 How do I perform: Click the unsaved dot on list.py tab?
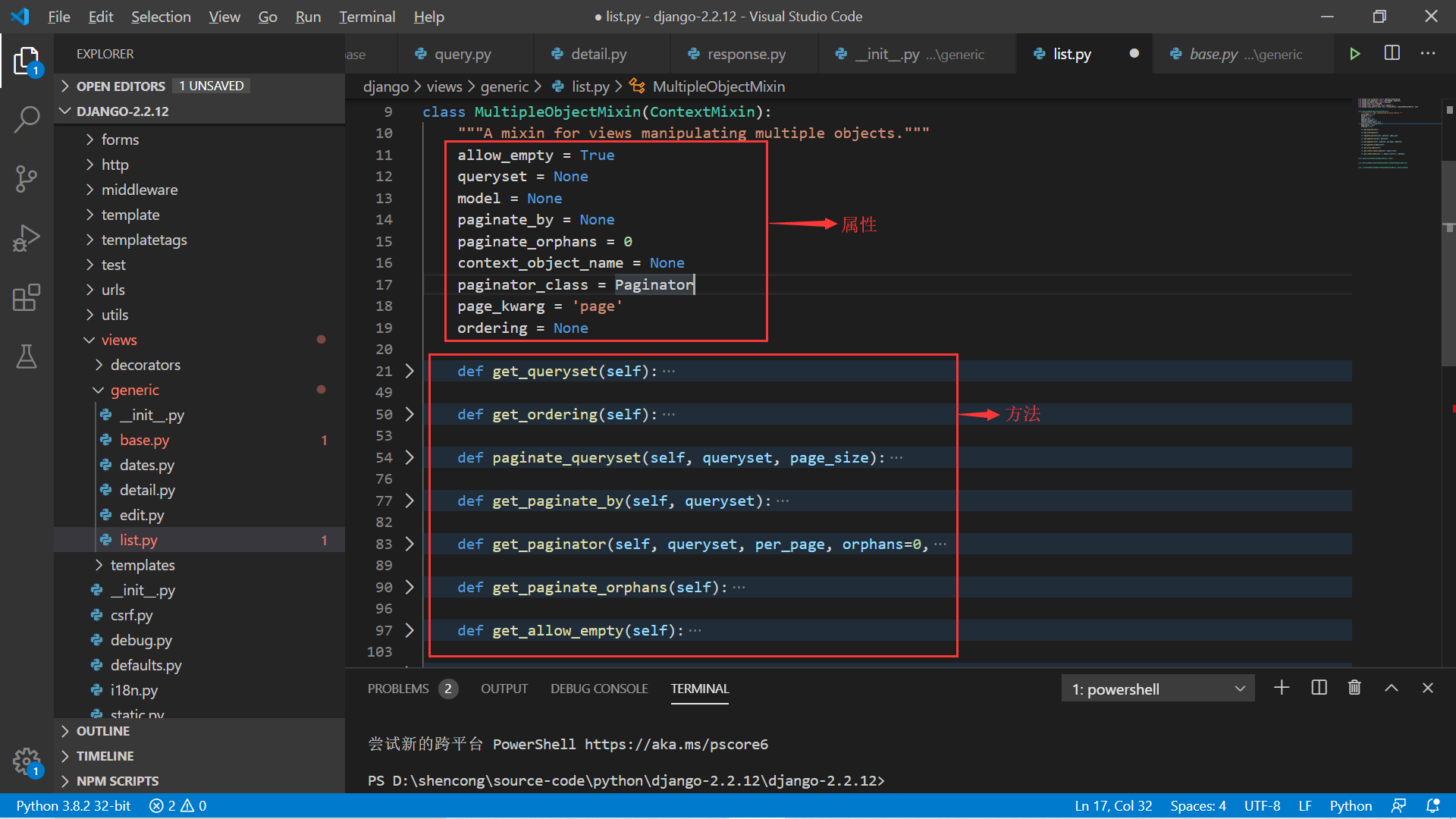tap(1134, 53)
